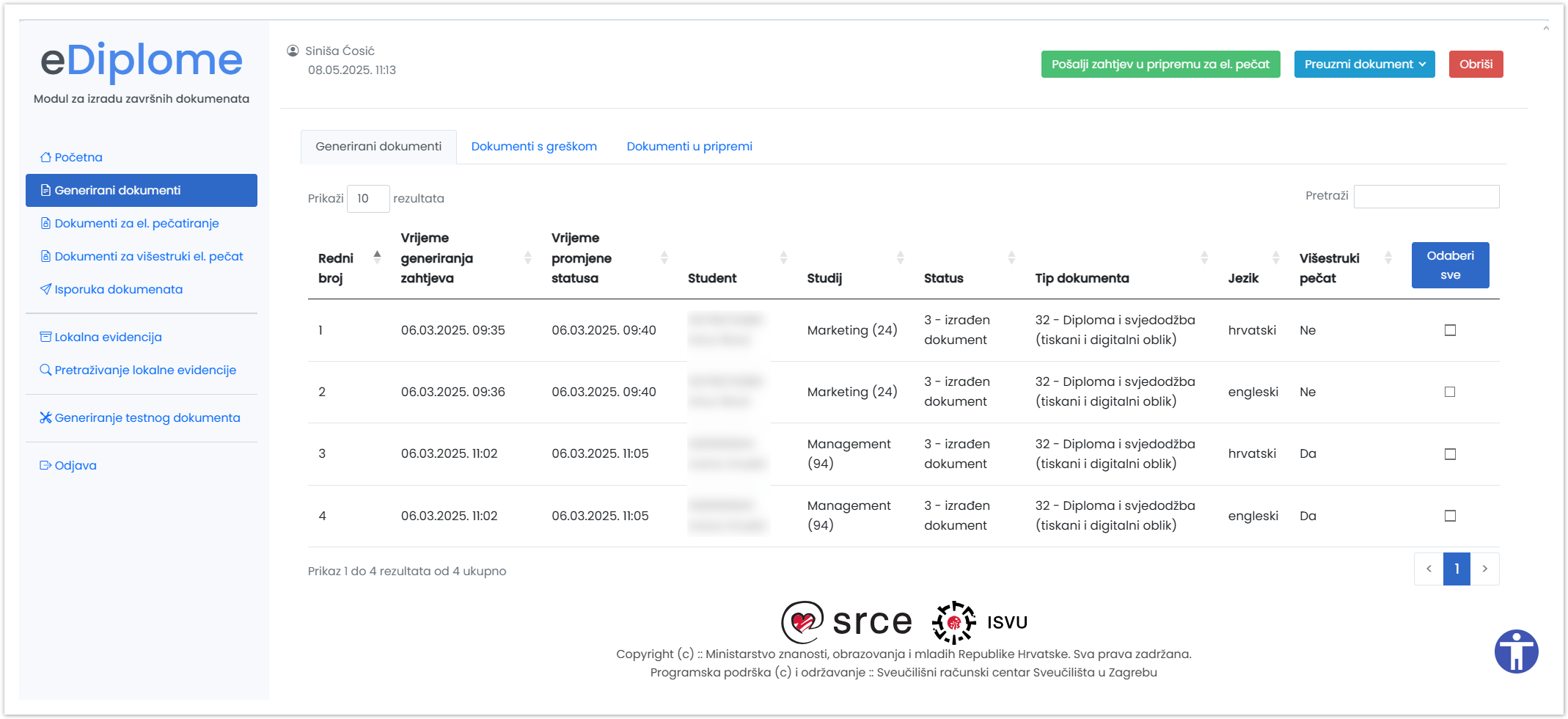The image size is (1568, 719).
Task: Click the accessibility icon in bottom corner
Action: 1516,652
